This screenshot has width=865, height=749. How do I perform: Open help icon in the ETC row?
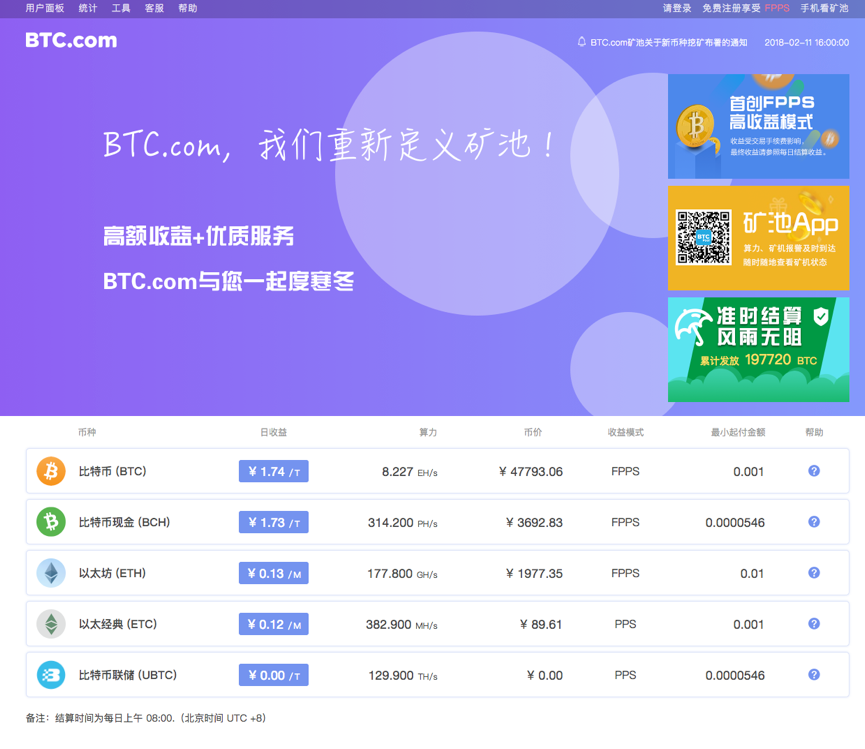(x=814, y=623)
